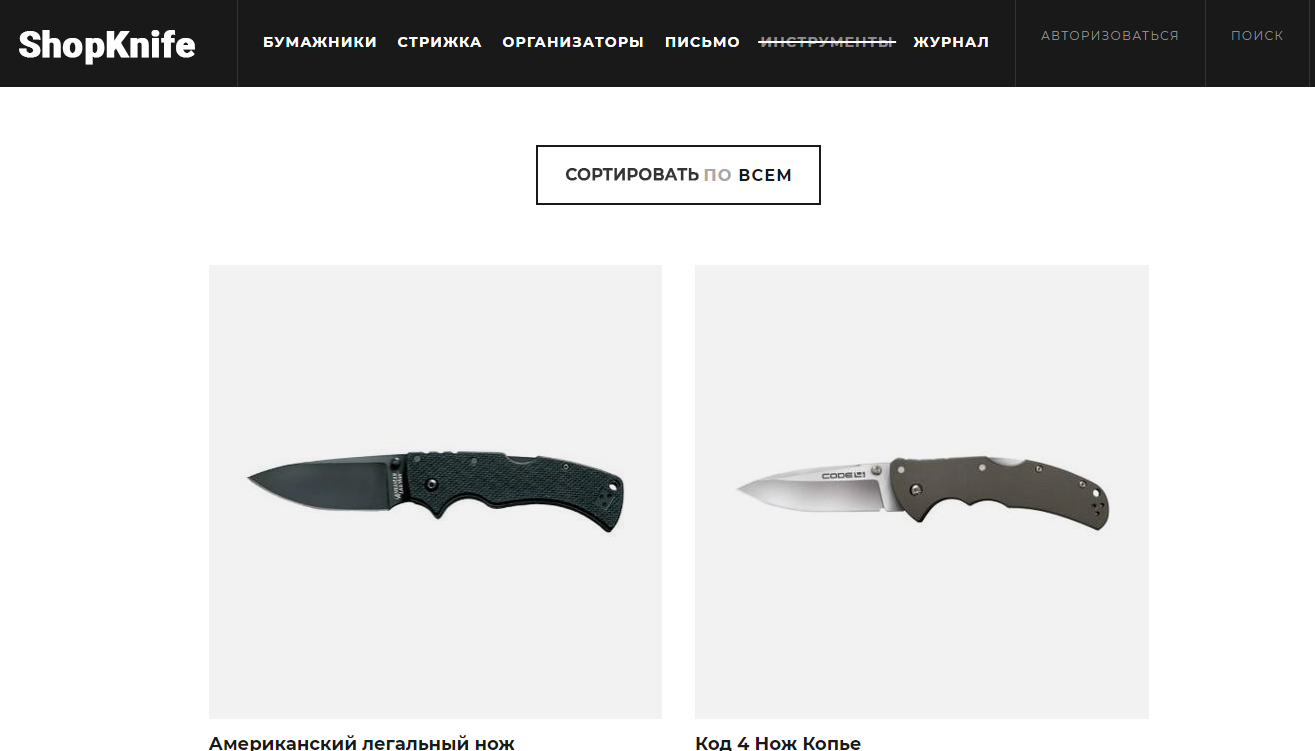This screenshot has width=1315, height=751.
Task: Open ПОИСК search in the header
Action: tap(1257, 36)
